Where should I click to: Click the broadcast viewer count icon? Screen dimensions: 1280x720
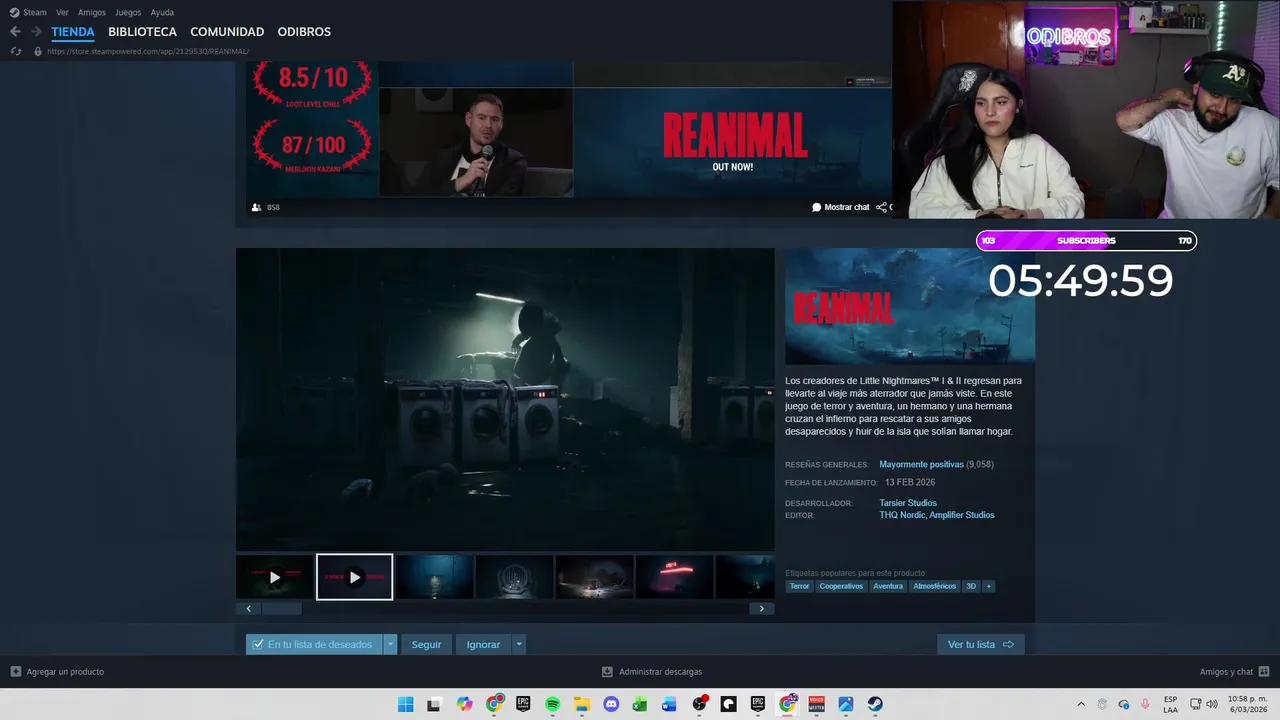click(257, 207)
